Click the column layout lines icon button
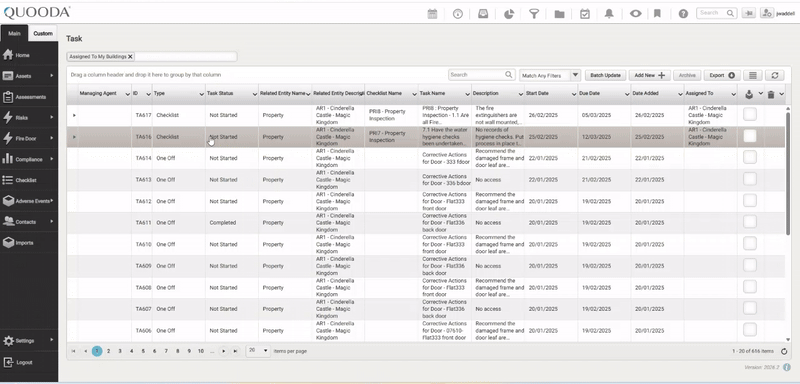This screenshot has width=800, height=384. pyautogui.click(x=753, y=75)
